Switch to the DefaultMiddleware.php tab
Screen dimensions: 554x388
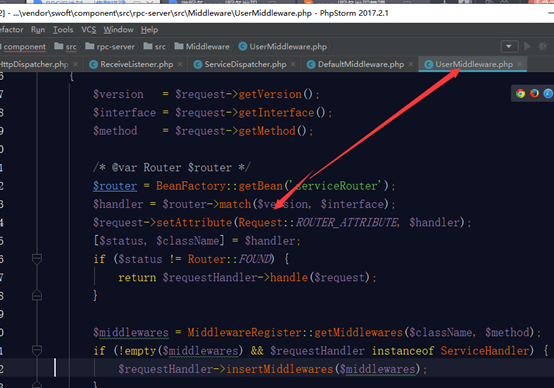(361, 64)
